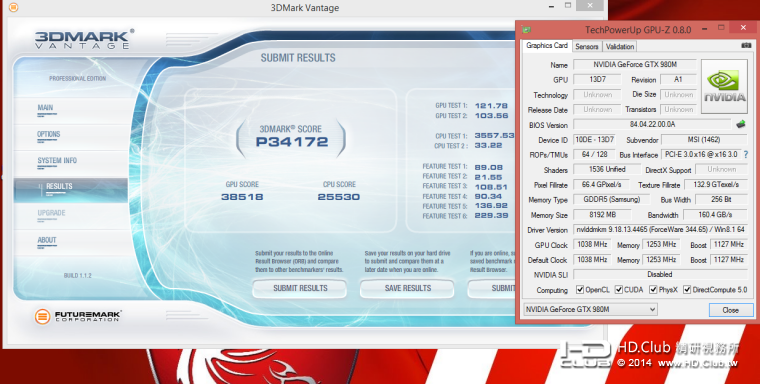Click the Pixel Fillrate value 66.4 GPixel/s

602,184
